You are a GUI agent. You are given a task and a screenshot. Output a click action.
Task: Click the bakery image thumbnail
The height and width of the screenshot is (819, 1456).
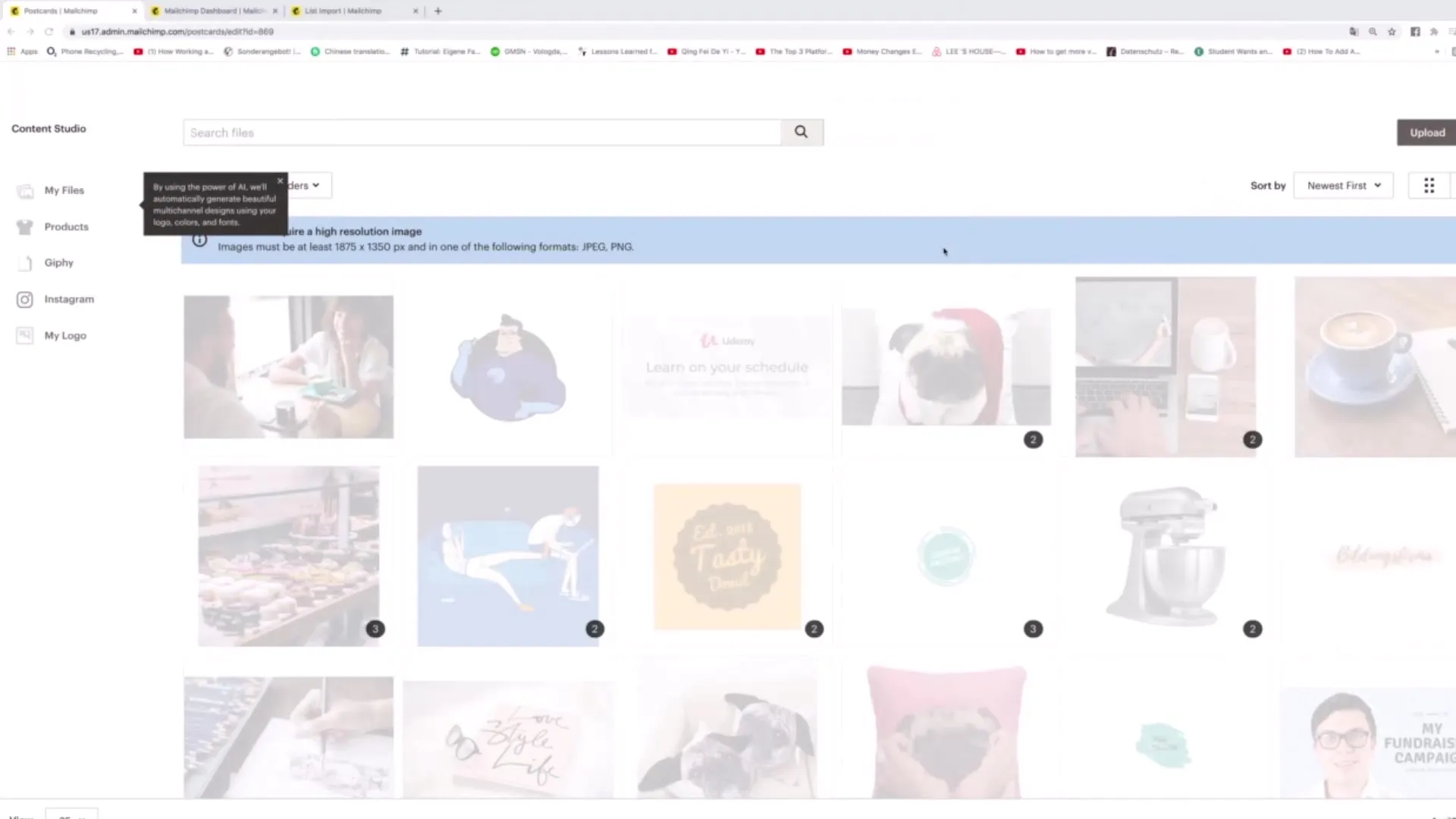(x=288, y=554)
